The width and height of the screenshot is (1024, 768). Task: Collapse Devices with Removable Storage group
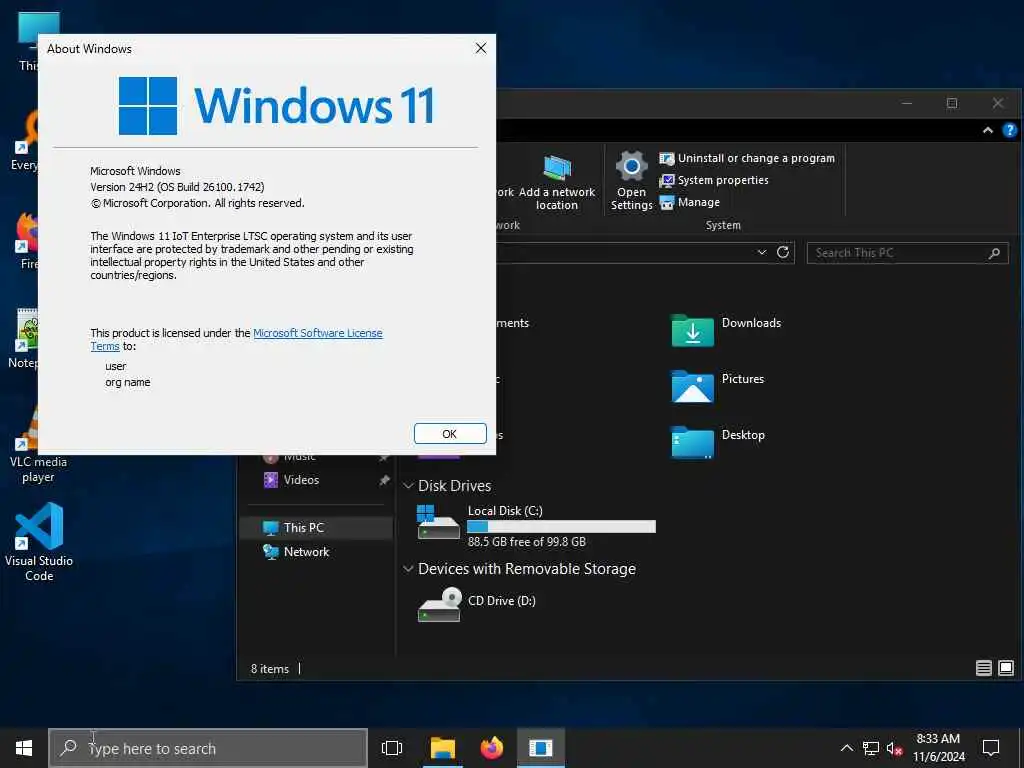(x=408, y=569)
